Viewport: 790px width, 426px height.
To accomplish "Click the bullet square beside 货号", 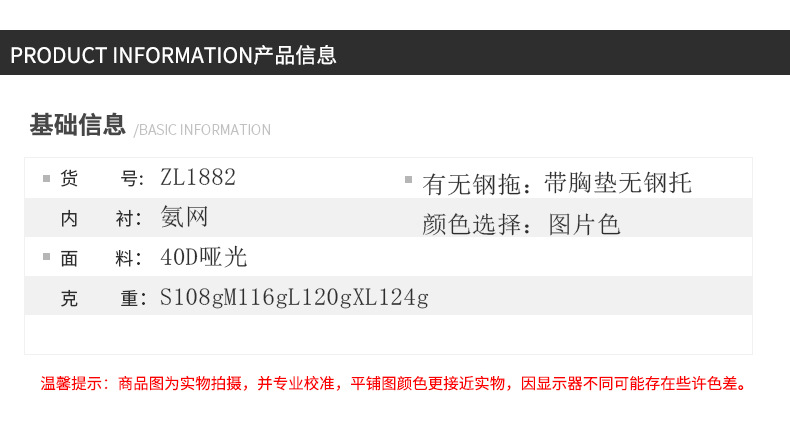I will tap(46, 178).
